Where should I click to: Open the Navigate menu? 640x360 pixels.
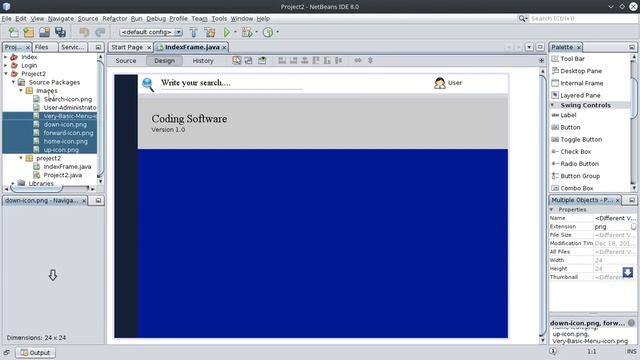[61, 19]
